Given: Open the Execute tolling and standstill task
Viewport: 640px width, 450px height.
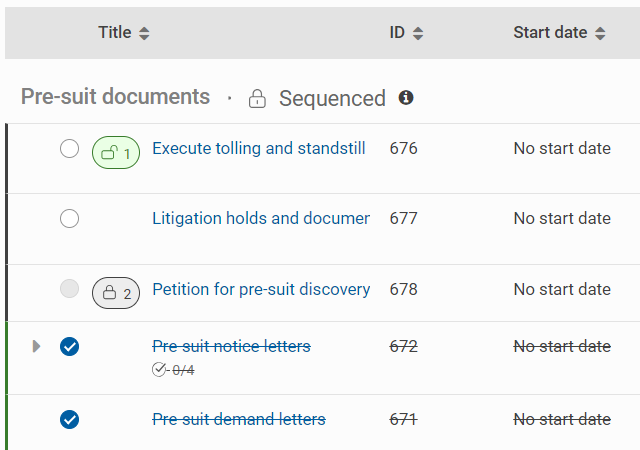Looking at the screenshot, I should tap(258, 149).
